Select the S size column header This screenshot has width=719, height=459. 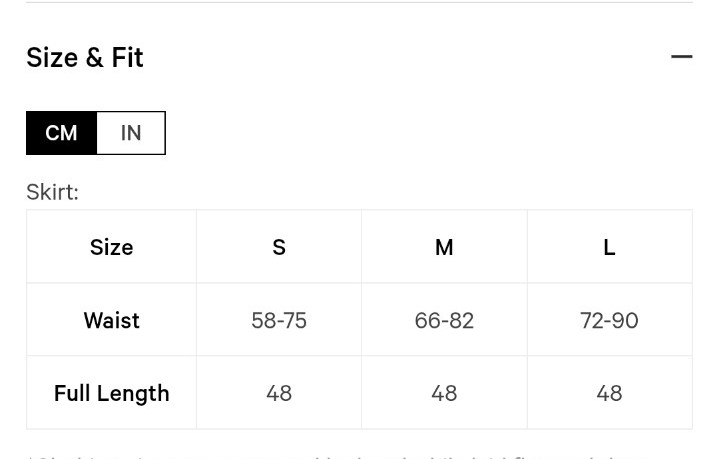[279, 247]
